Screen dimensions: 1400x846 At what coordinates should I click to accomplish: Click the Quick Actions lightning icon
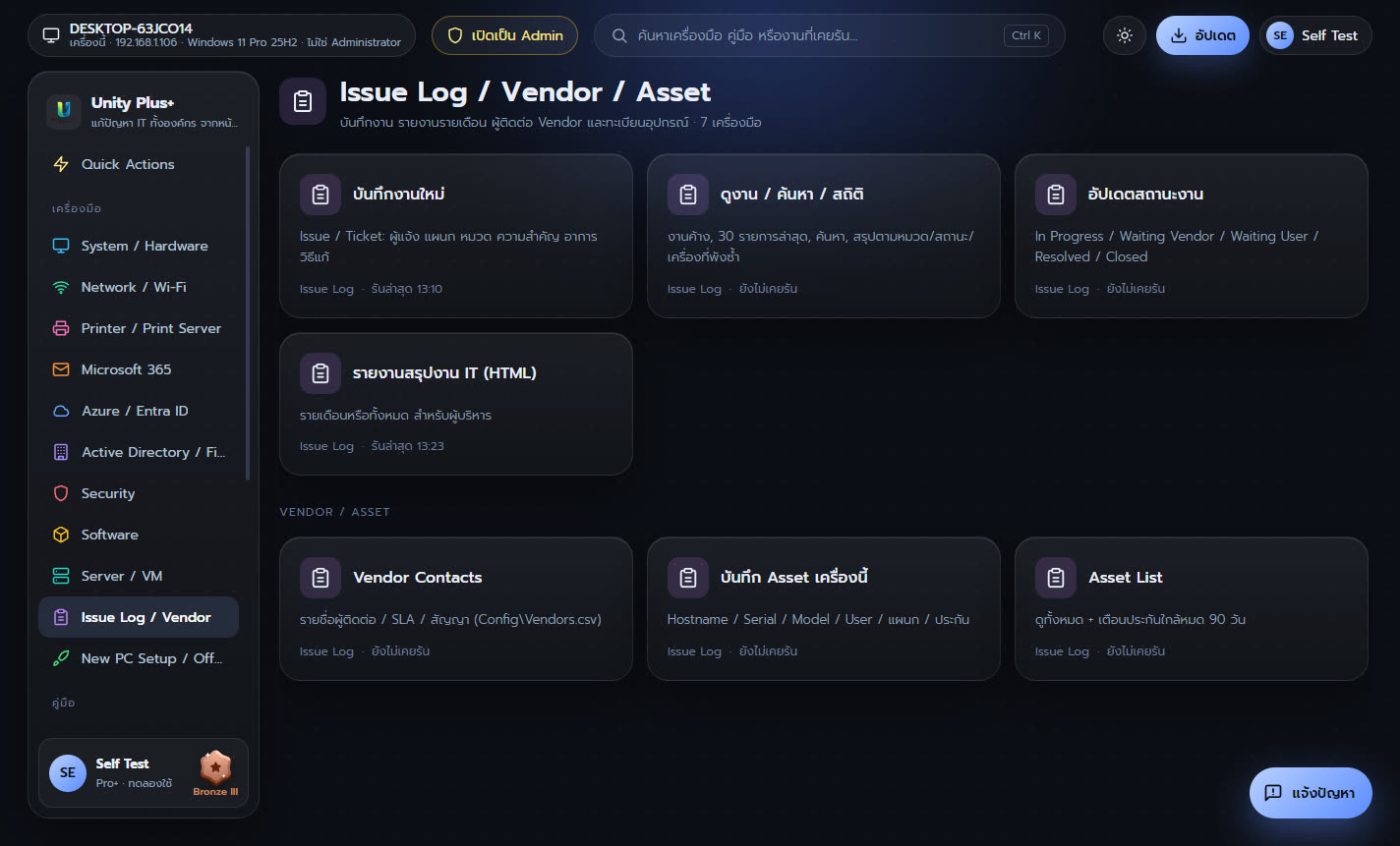pyautogui.click(x=61, y=164)
